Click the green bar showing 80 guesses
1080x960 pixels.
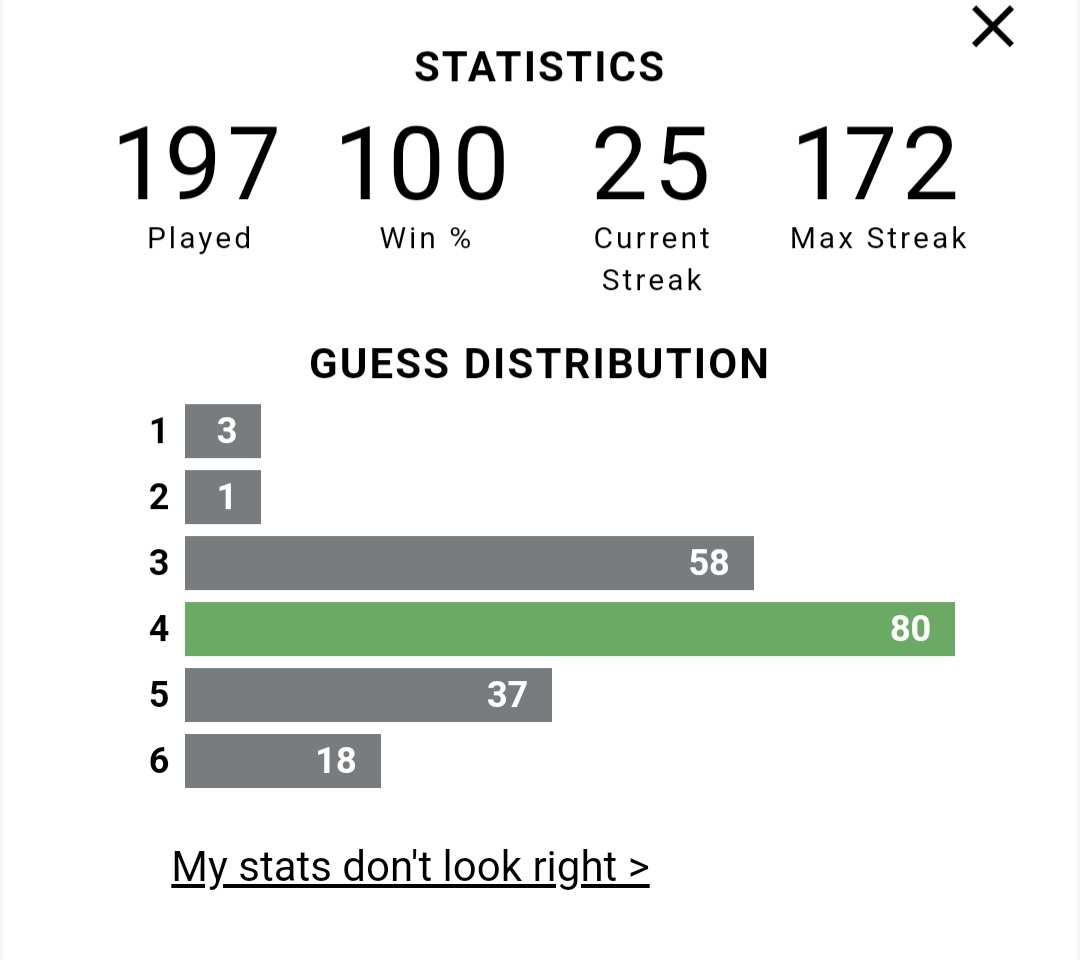570,629
